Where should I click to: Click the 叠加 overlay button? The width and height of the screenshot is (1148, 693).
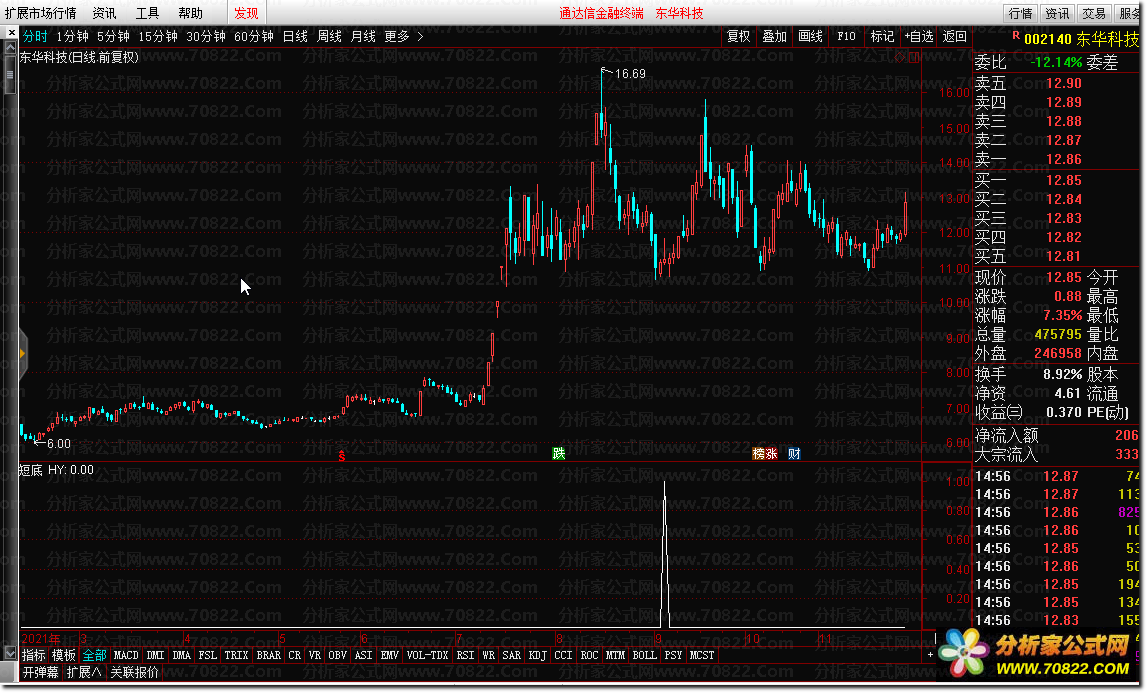coord(775,36)
